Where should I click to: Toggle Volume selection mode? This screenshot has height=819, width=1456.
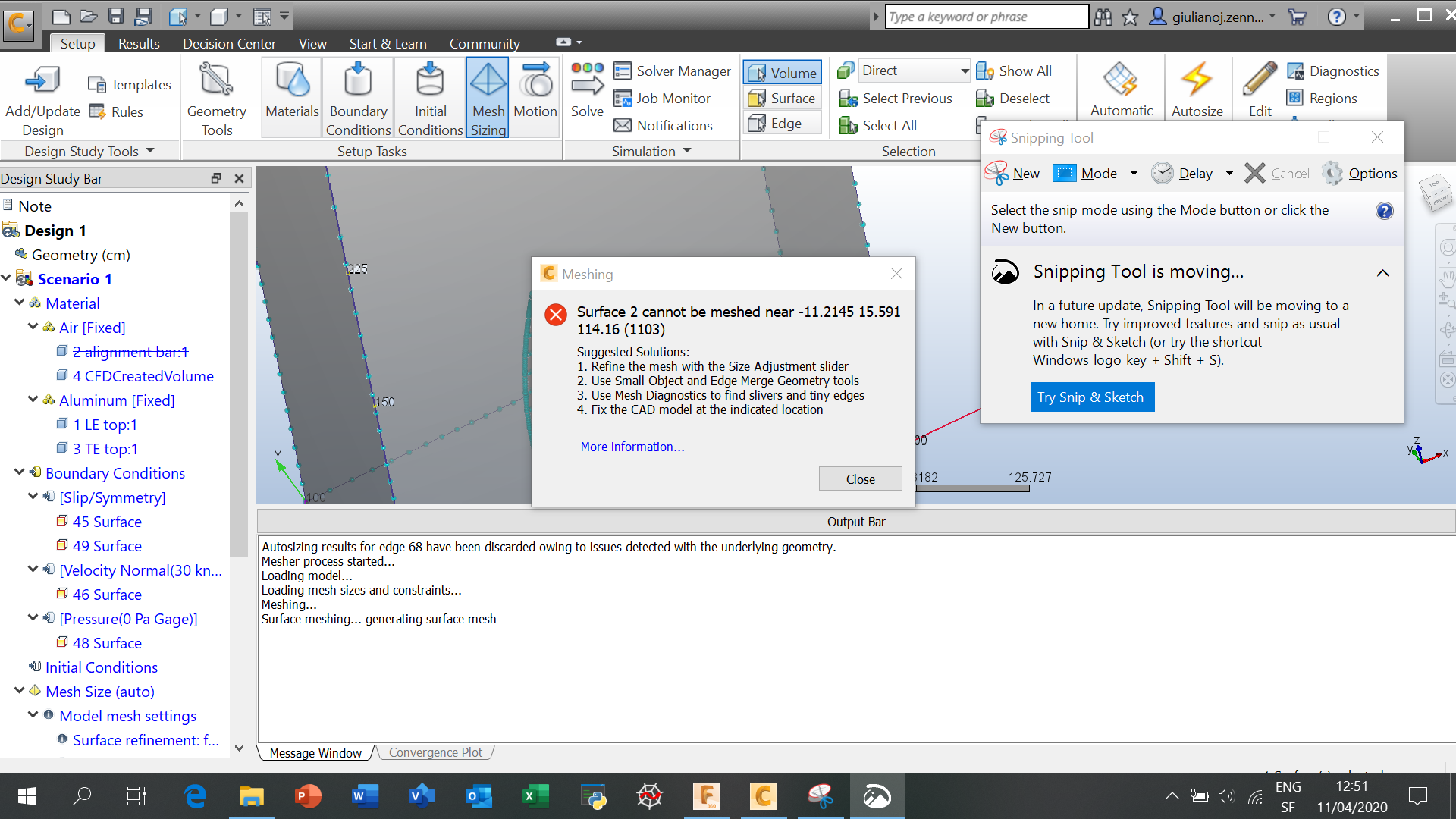pyautogui.click(x=782, y=72)
